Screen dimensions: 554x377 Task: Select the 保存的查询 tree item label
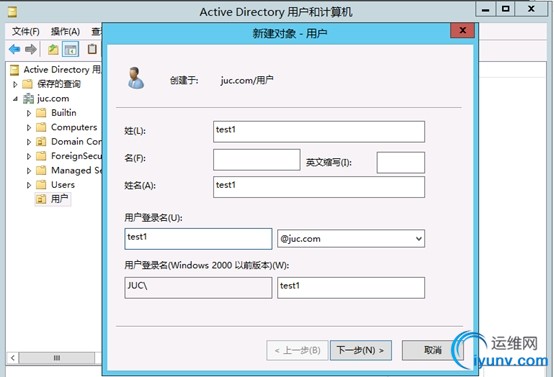59,84
